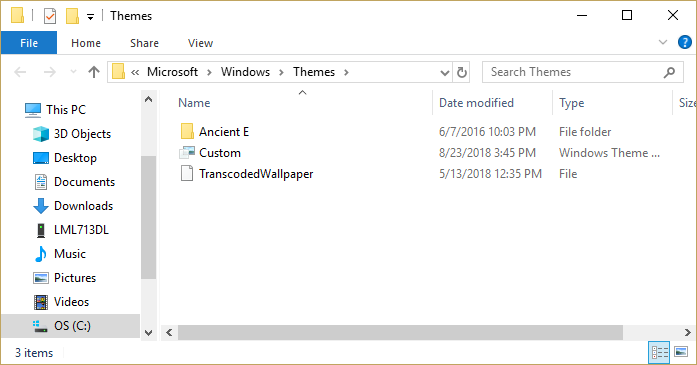Screen dimensions: 697x365
Task: Switch to large icons view button
Action: tap(681, 353)
